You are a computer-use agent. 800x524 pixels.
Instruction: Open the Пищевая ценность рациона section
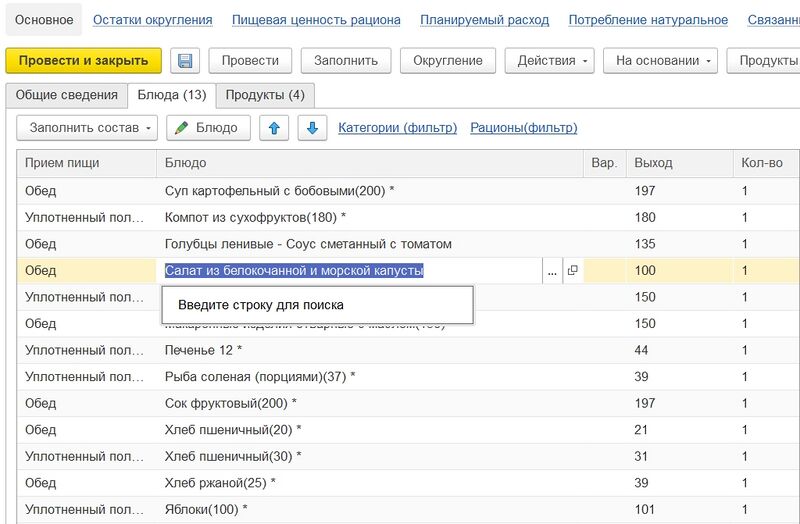(316, 20)
